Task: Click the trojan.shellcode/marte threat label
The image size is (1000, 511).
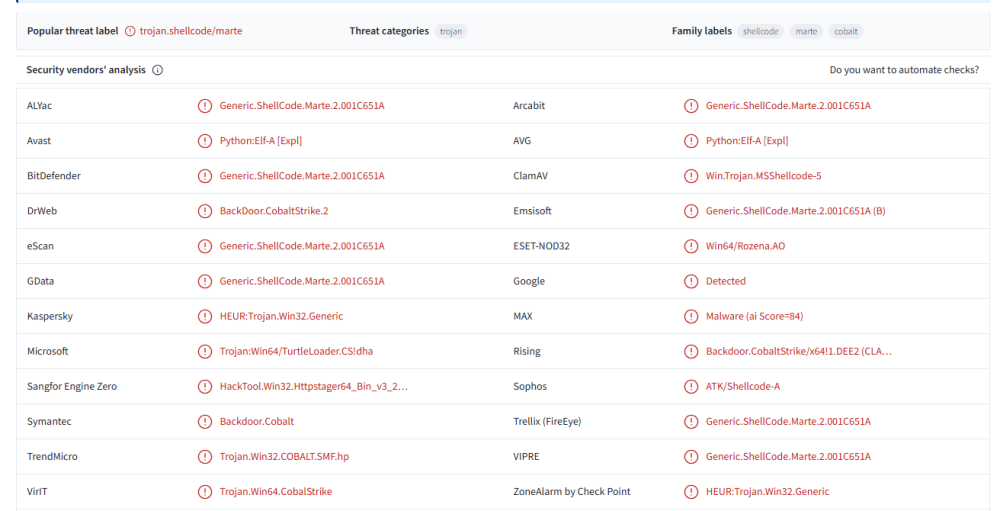Action: pyautogui.click(x=191, y=31)
